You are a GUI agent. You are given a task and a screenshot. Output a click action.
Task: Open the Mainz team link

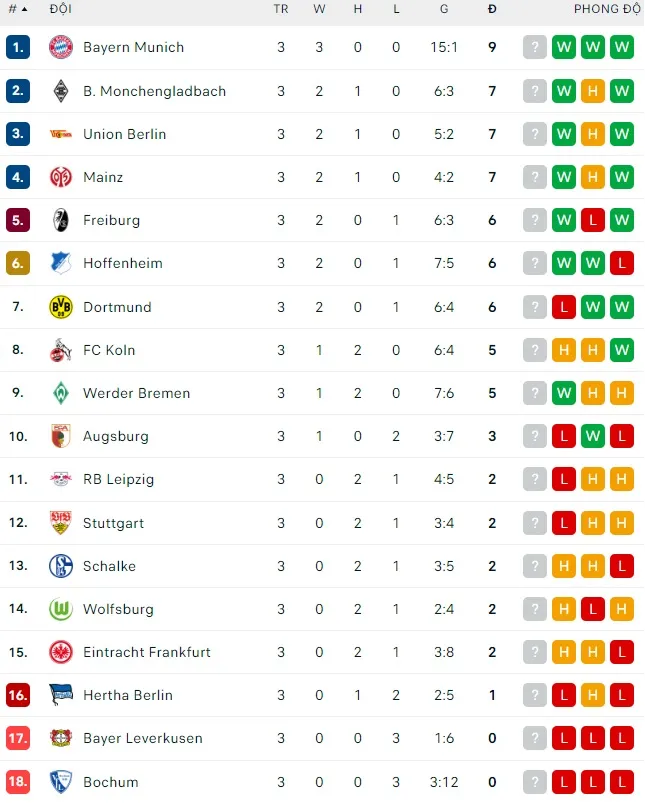(103, 177)
